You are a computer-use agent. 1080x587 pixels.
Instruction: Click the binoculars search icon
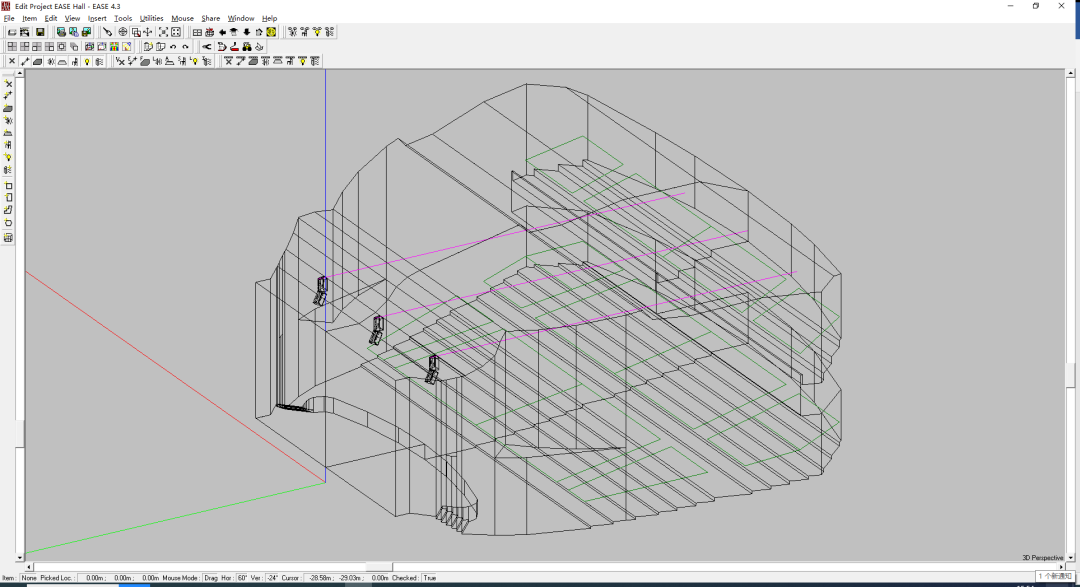point(247,47)
